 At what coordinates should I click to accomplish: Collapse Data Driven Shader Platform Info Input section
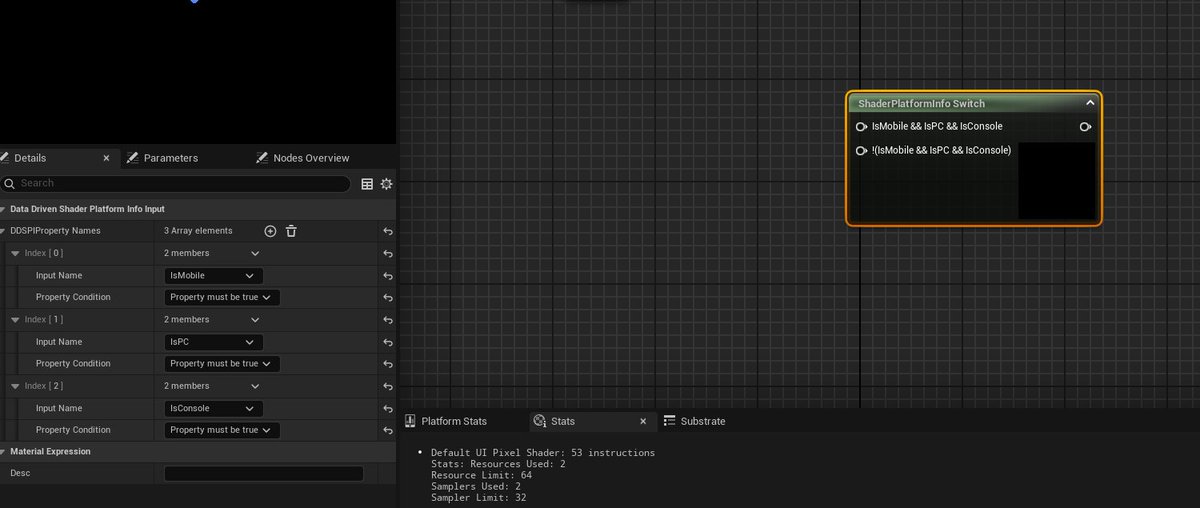coord(5,209)
